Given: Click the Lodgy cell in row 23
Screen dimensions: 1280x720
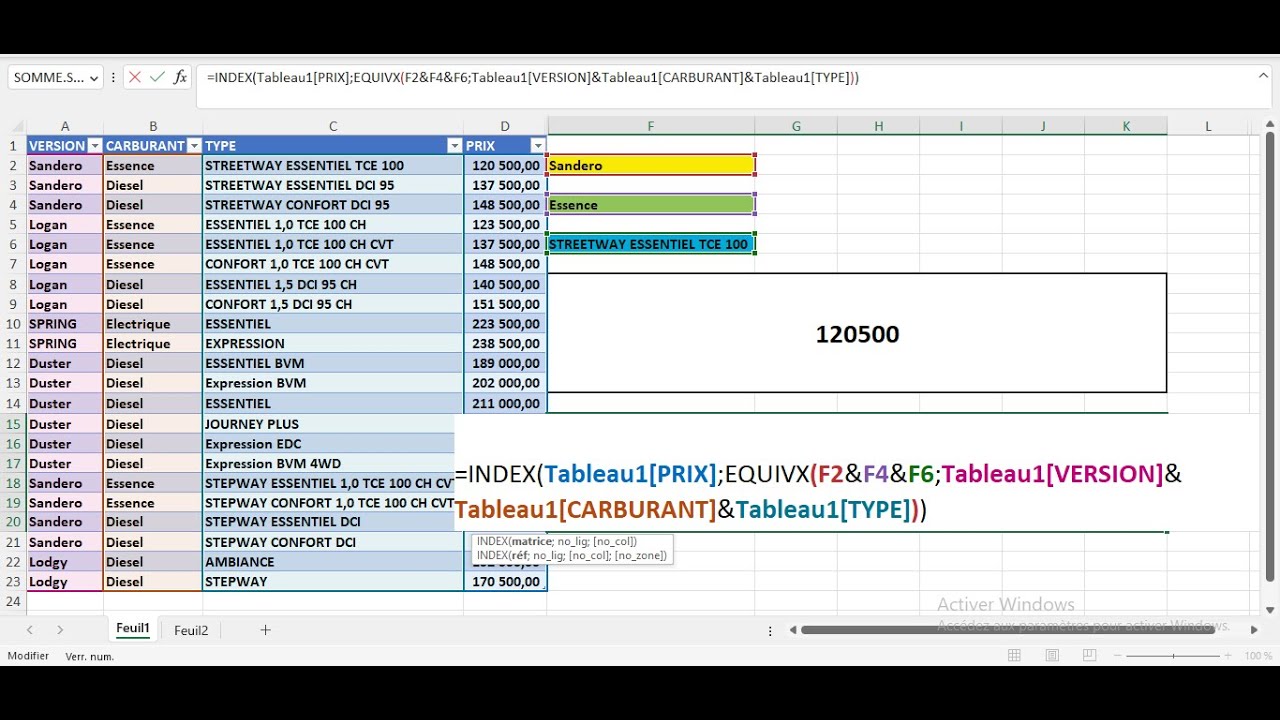Looking at the screenshot, I should 65,582.
